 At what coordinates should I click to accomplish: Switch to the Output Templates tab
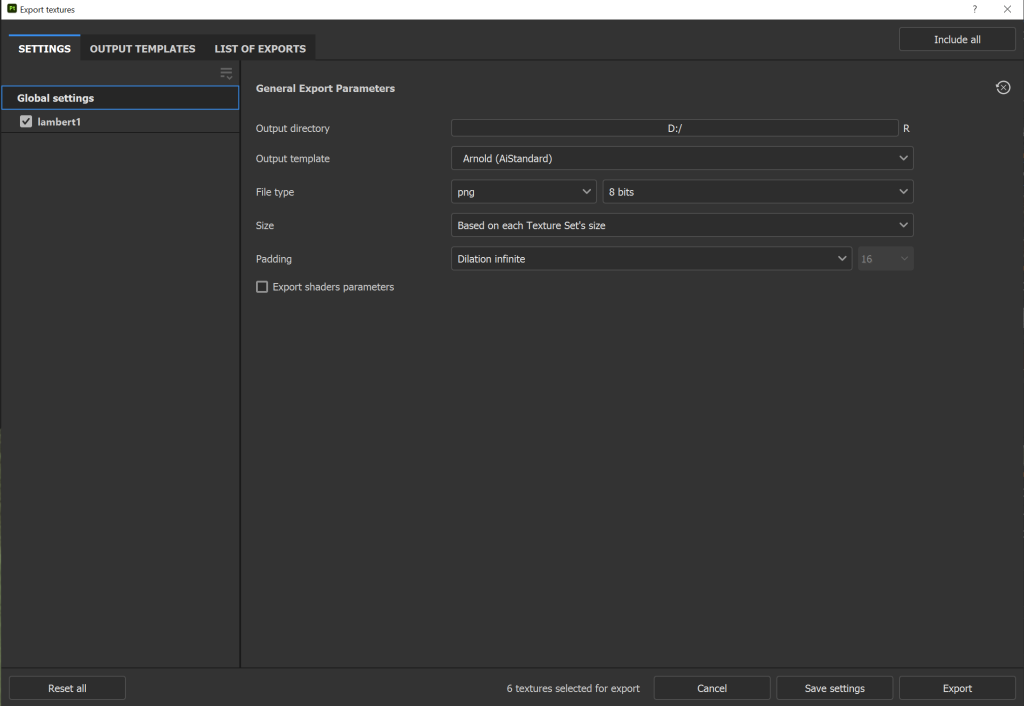[143, 49]
